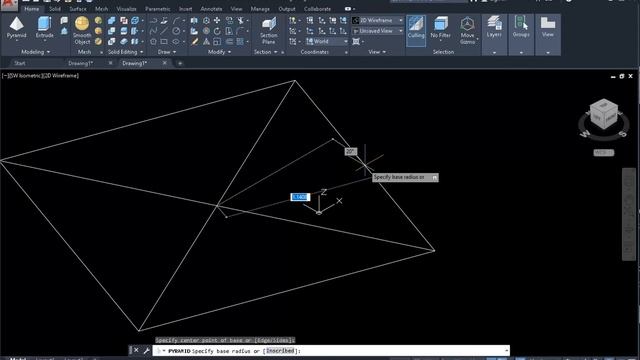Image resolution: width=640 pixels, height=360 pixels.
Task: Select the Arc draw tool
Action: tap(176, 20)
